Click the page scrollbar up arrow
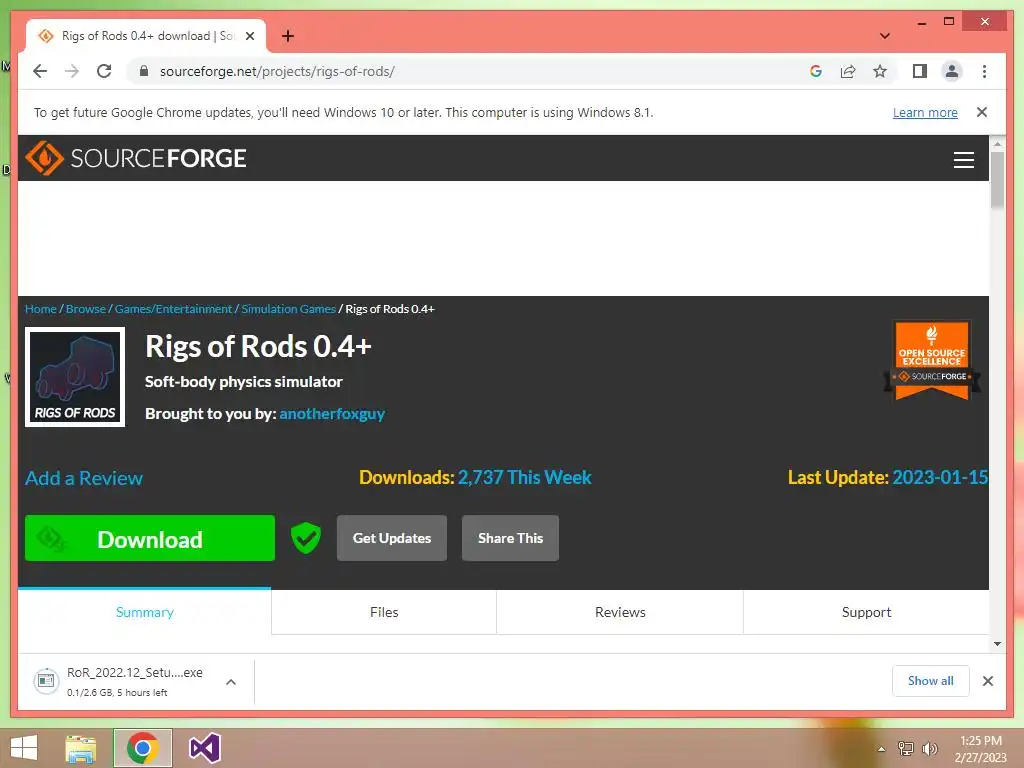Screen dimensions: 1024x768 tap(997, 144)
